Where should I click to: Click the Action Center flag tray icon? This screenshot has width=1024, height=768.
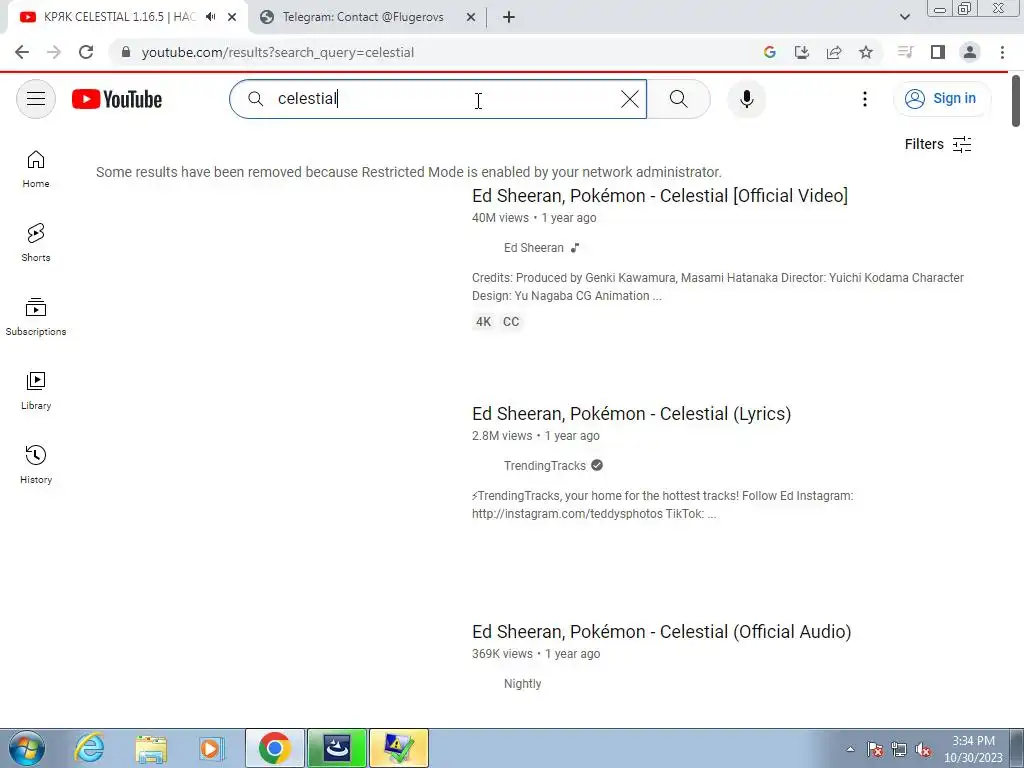[x=875, y=749]
